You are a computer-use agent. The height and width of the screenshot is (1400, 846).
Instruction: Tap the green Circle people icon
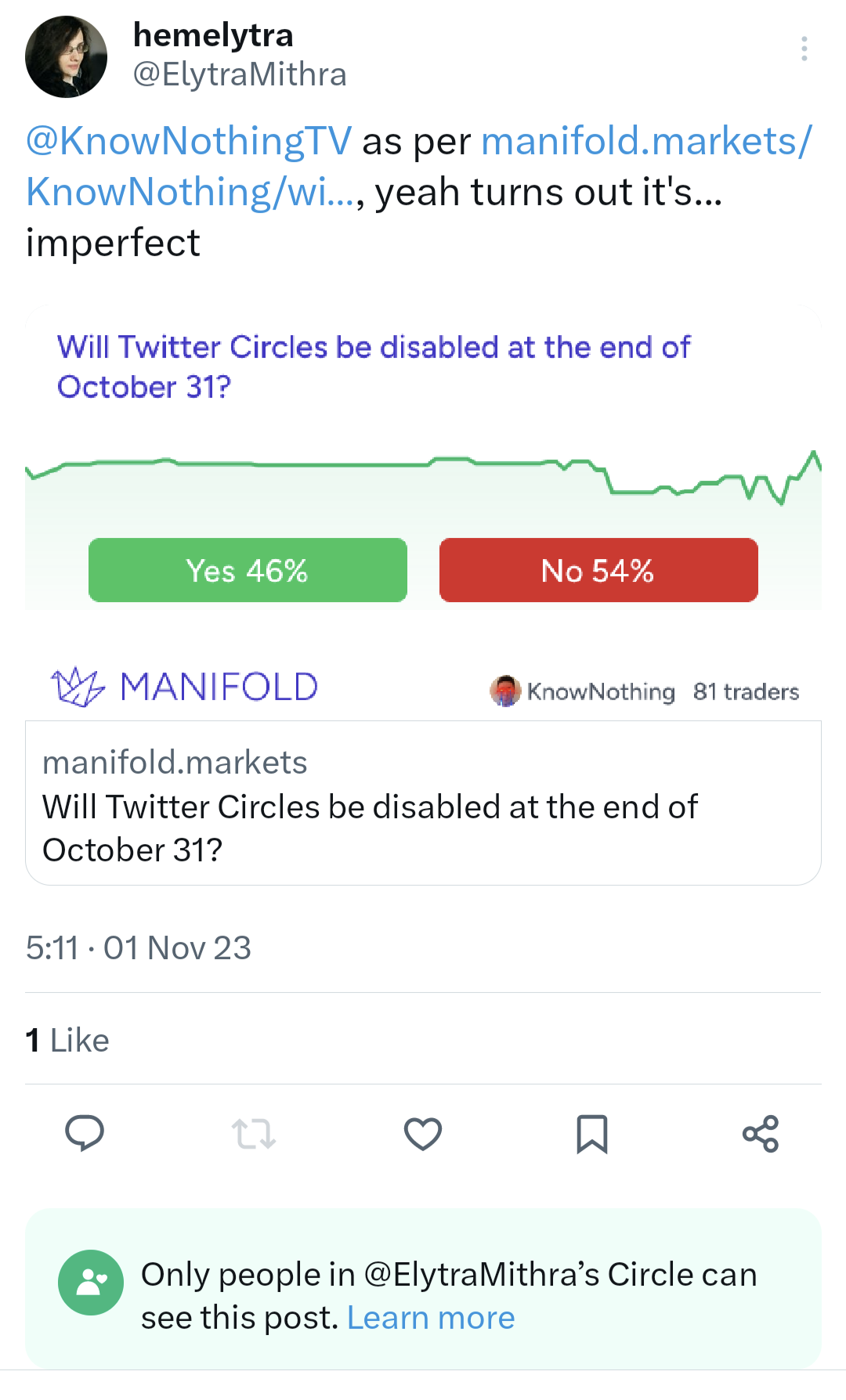tap(91, 1283)
